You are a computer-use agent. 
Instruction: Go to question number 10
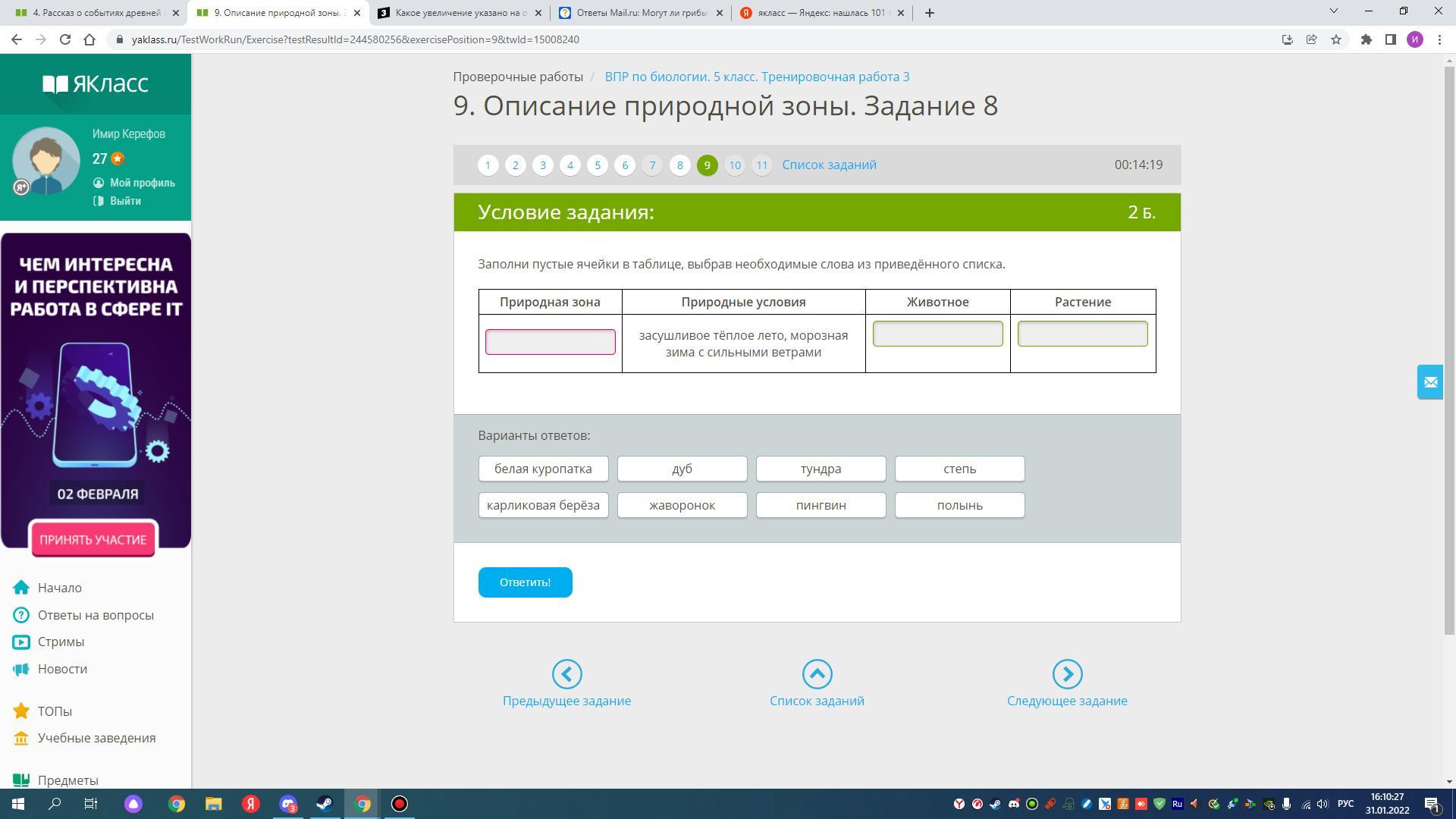[x=734, y=165]
